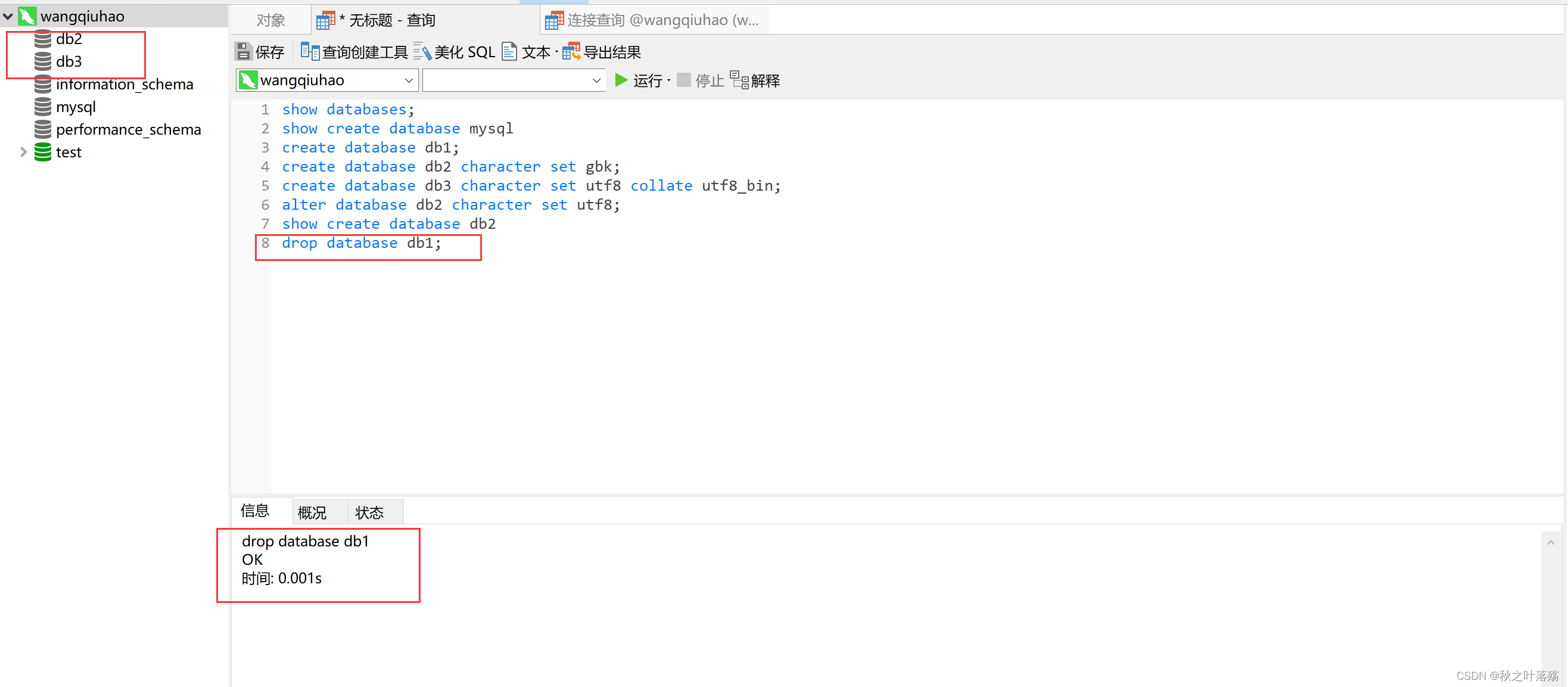Click the mysql database icon
The width and height of the screenshot is (1568, 687).
coord(43,107)
